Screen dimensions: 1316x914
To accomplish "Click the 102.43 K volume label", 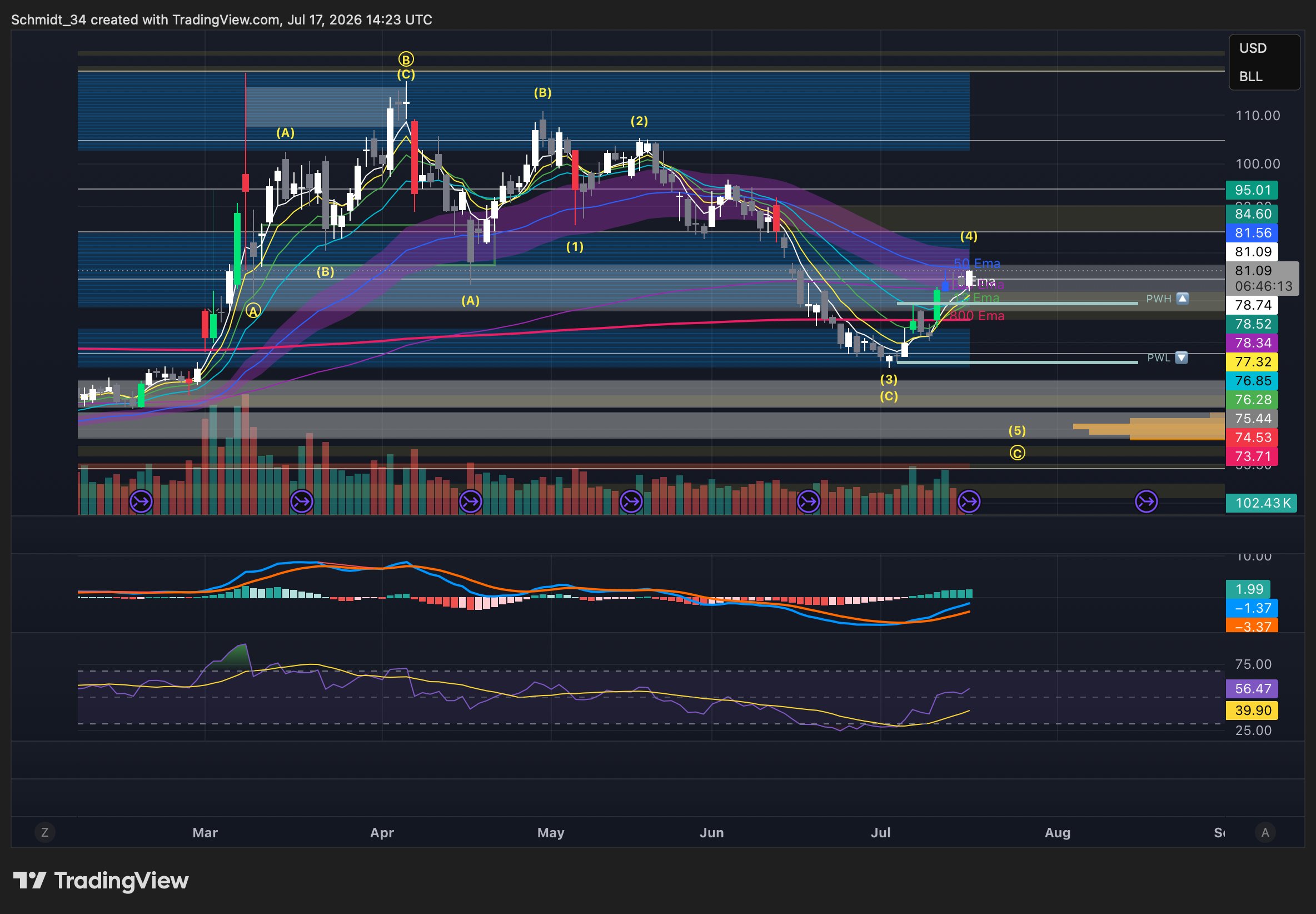I will pyautogui.click(x=1261, y=503).
